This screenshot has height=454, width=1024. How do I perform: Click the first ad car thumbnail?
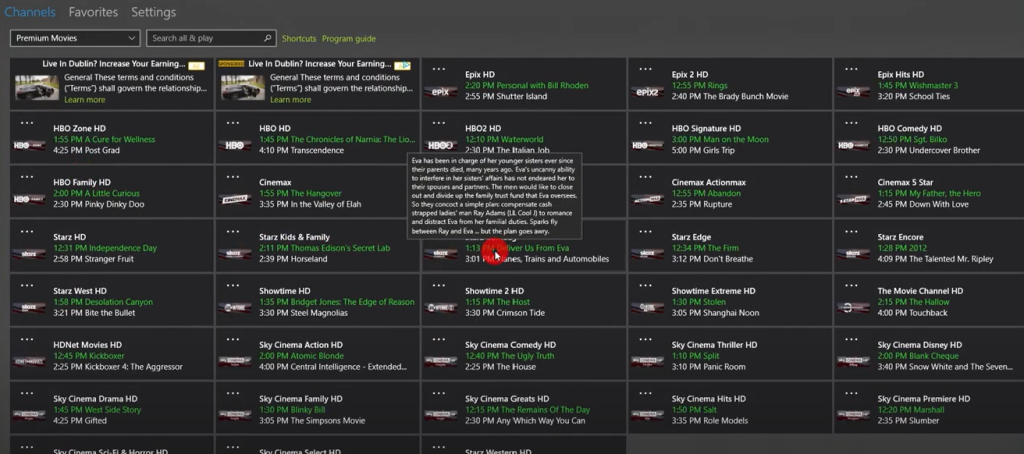(37, 88)
